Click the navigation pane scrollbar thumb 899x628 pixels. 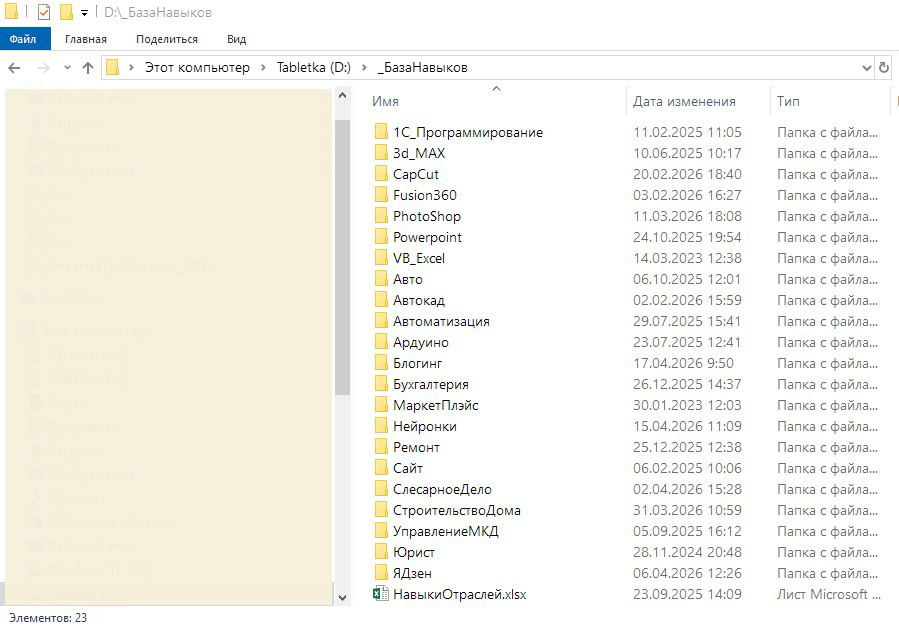click(342, 257)
